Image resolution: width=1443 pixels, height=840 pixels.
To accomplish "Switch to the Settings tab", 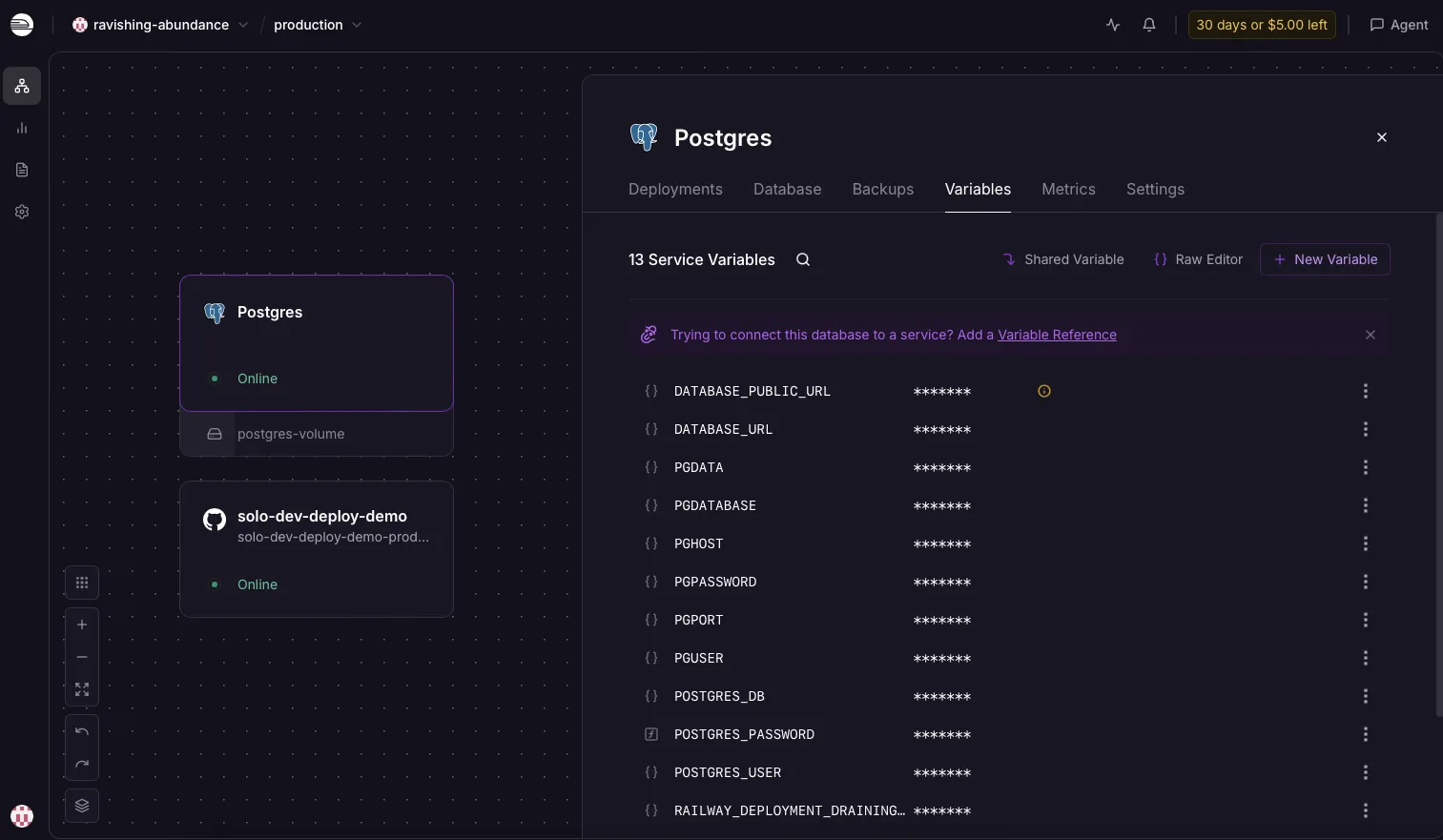I will (1155, 189).
